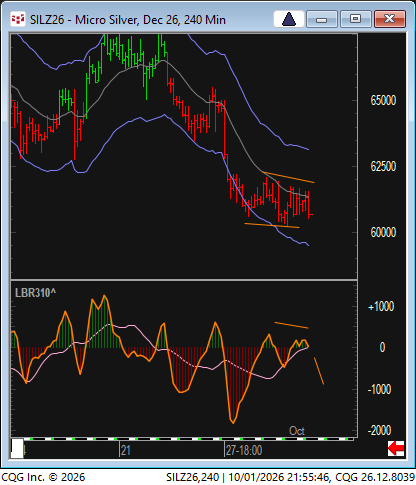
Task: Click the dark triangle title bar button
Action: click(289, 19)
